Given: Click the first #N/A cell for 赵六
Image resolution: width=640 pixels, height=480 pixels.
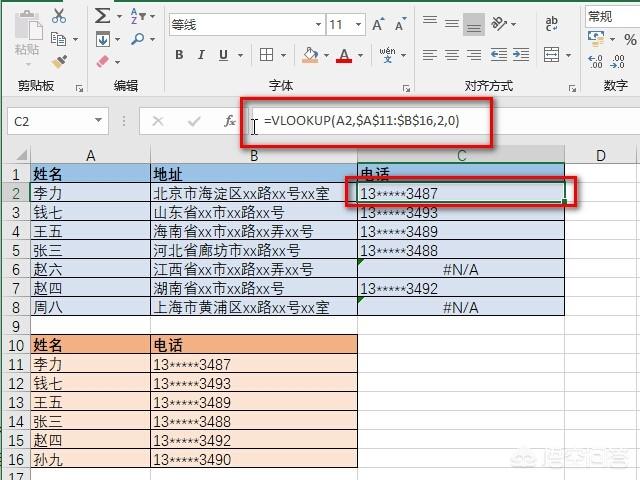Looking at the screenshot, I should (x=461, y=269).
